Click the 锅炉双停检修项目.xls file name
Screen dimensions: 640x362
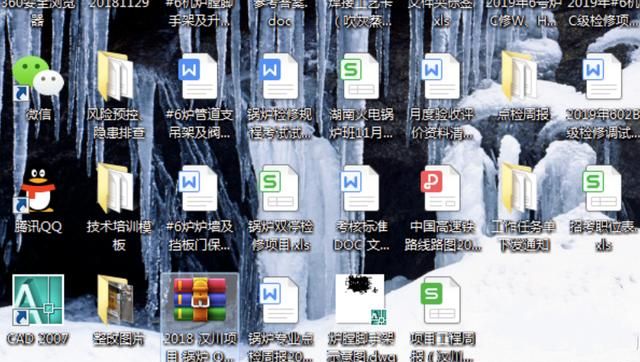(x=281, y=235)
